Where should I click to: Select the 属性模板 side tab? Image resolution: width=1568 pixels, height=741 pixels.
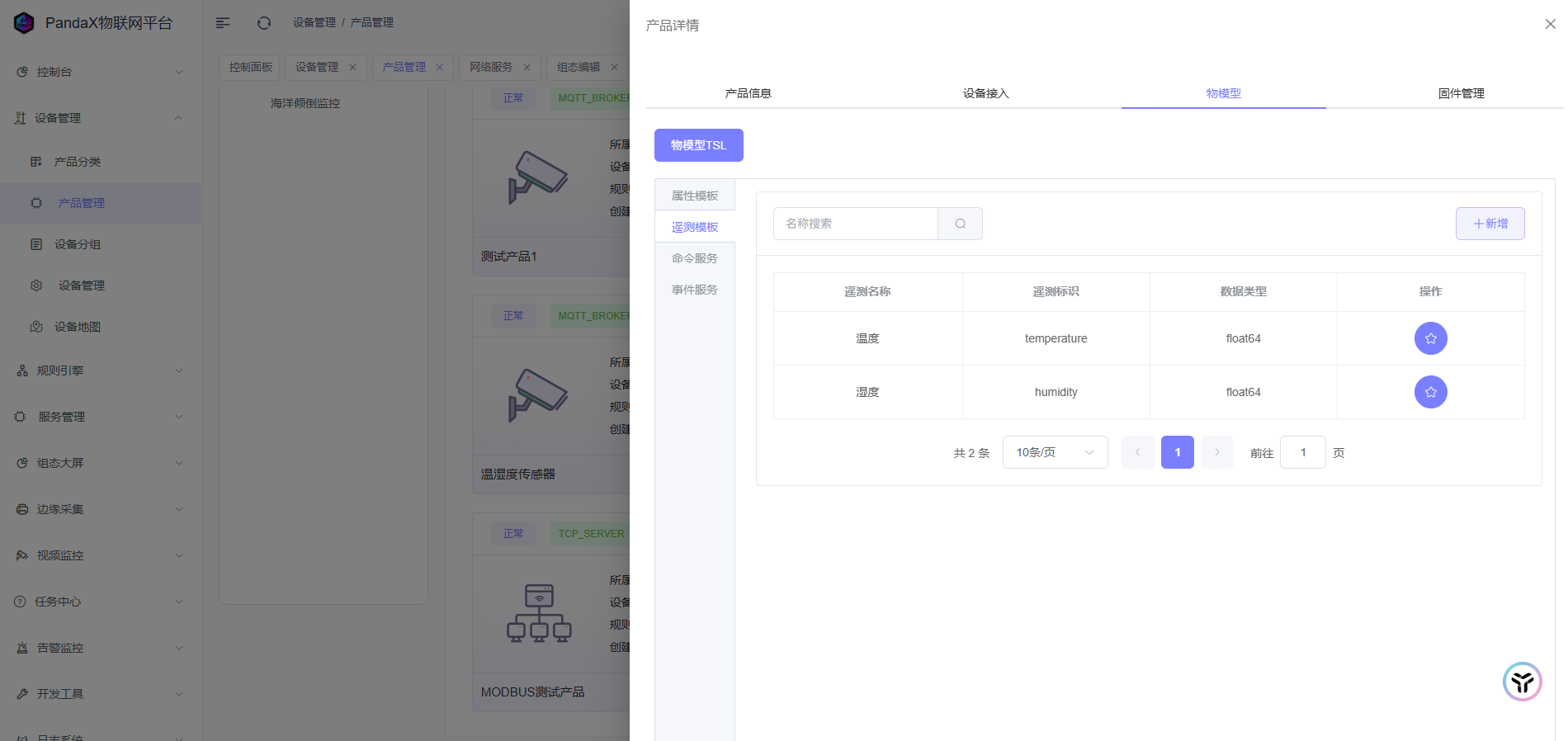(694, 196)
